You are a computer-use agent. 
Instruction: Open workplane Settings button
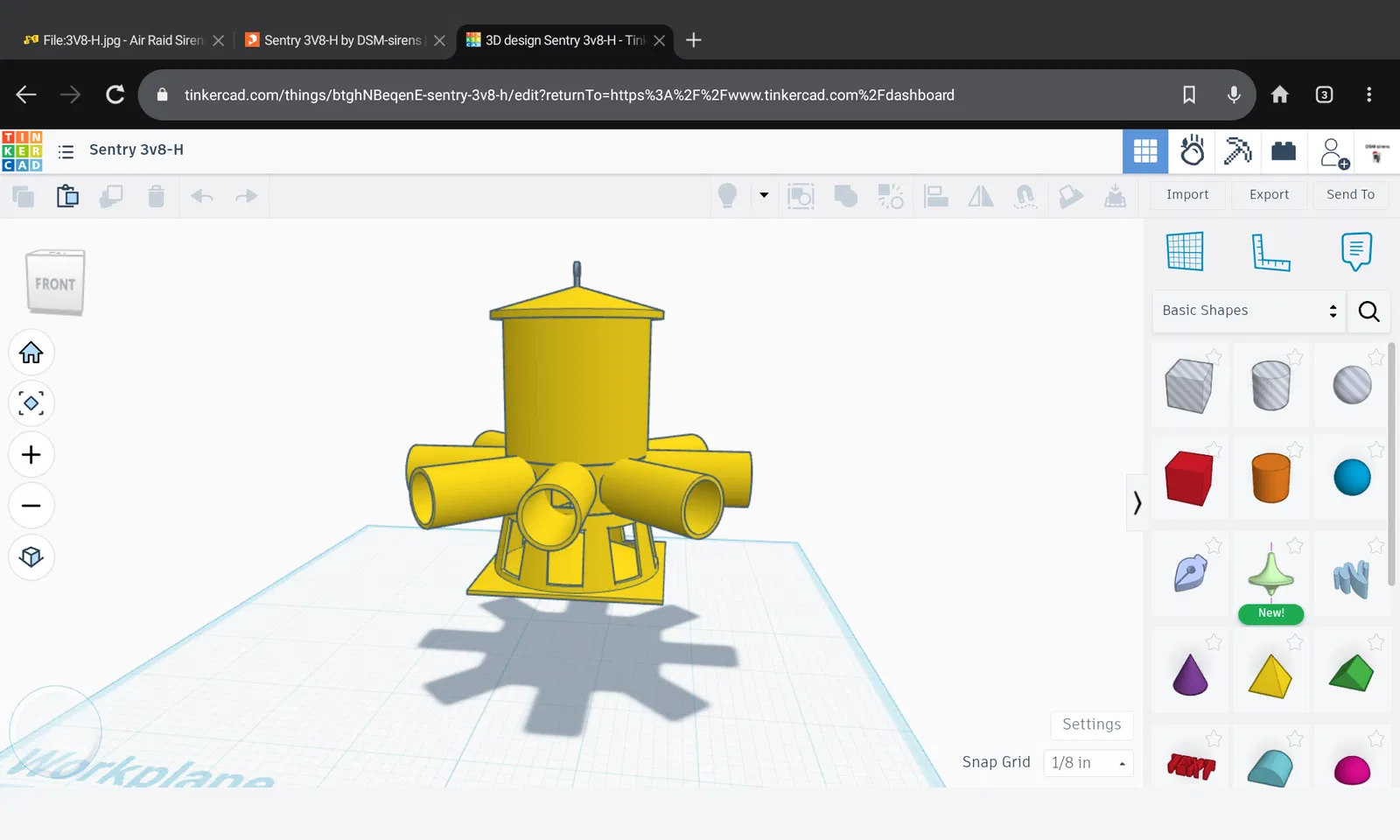point(1091,724)
